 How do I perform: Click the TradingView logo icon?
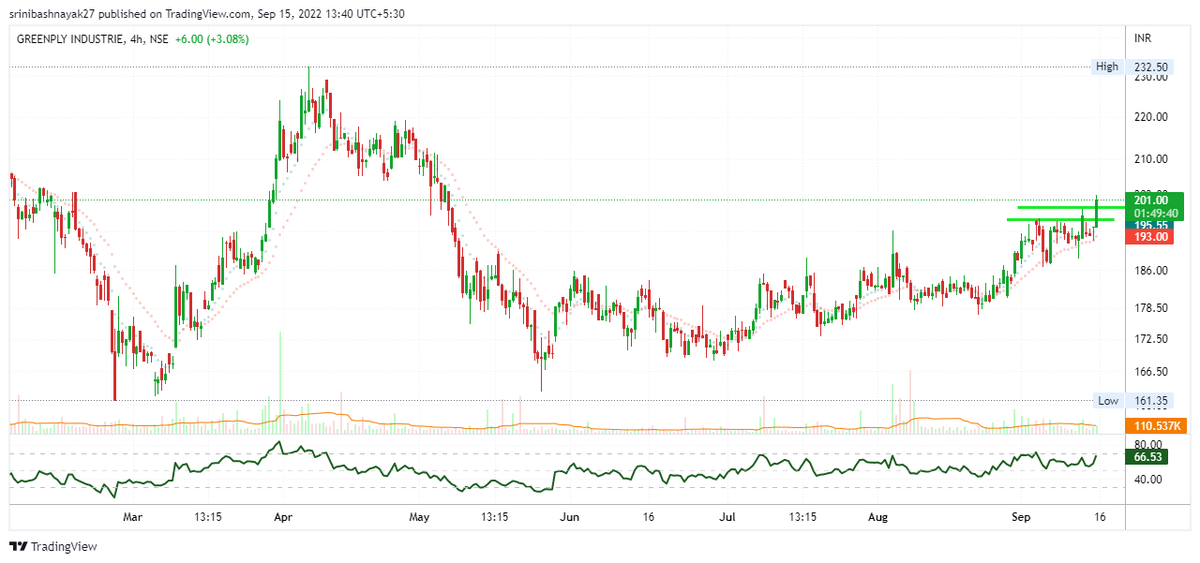point(19,547)
